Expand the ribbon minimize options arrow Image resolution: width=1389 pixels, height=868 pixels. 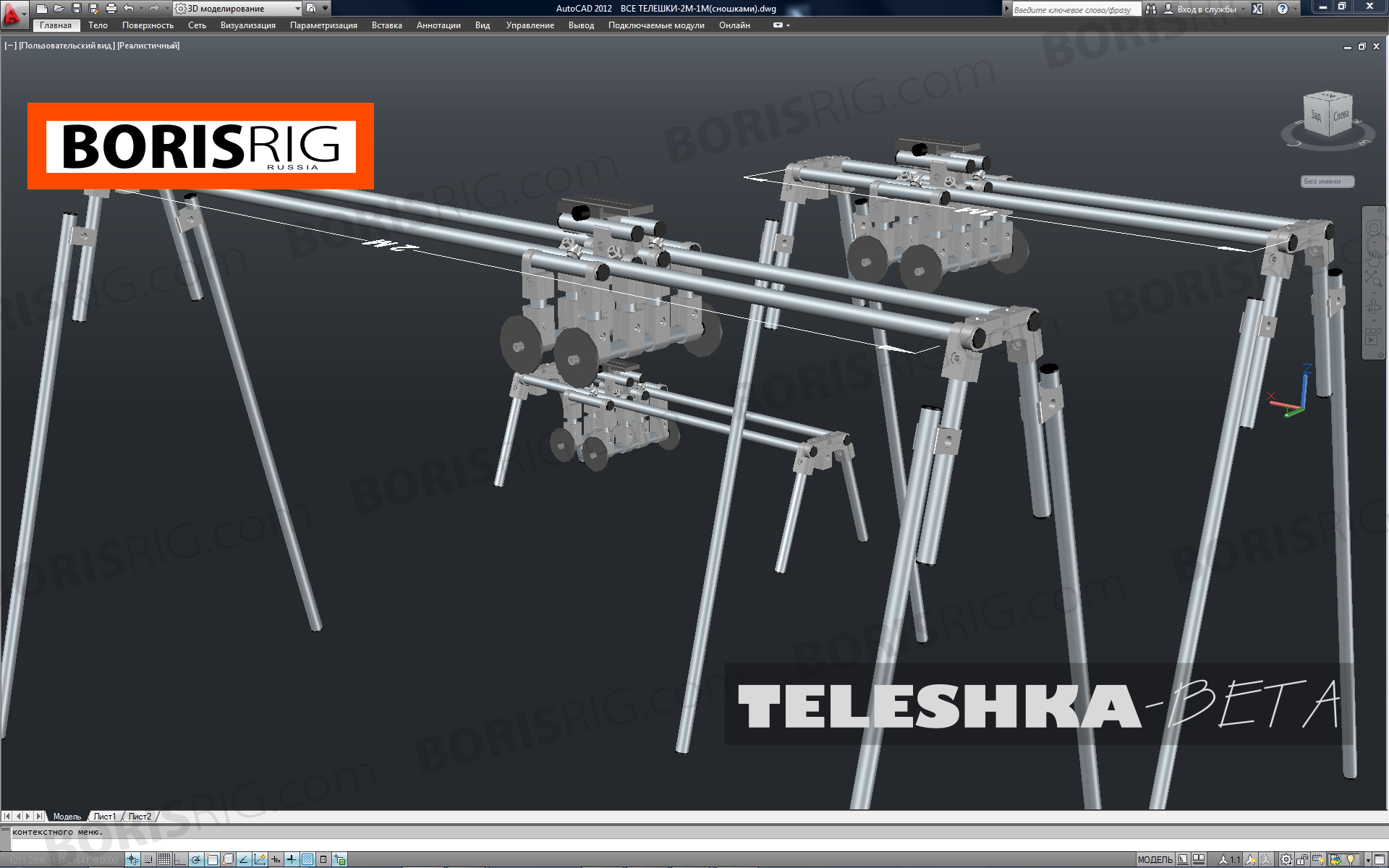[788, 25]
